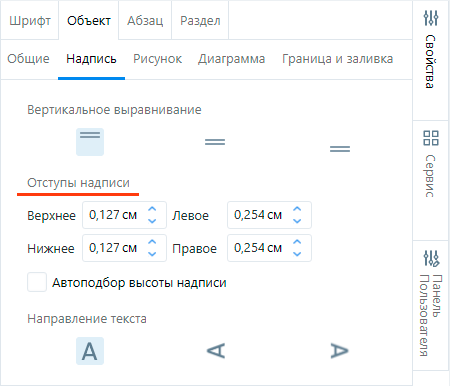Increase Нижнее indent value
The width and height of the screenshot is (450, 386).
click(x=152, y=242)
